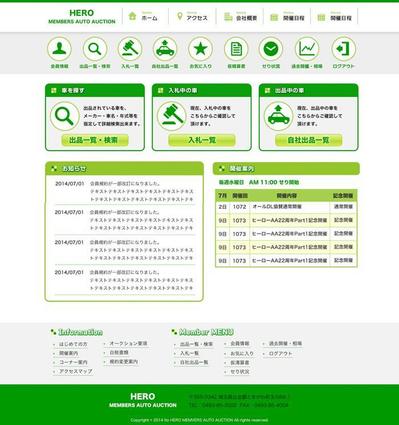Click ログアウト link under Member MENU
399x425 pixels.
pos(280,353)
